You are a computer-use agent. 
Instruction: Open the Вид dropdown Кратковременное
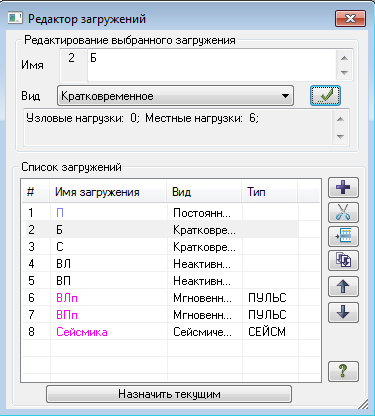tap(175, 96)
